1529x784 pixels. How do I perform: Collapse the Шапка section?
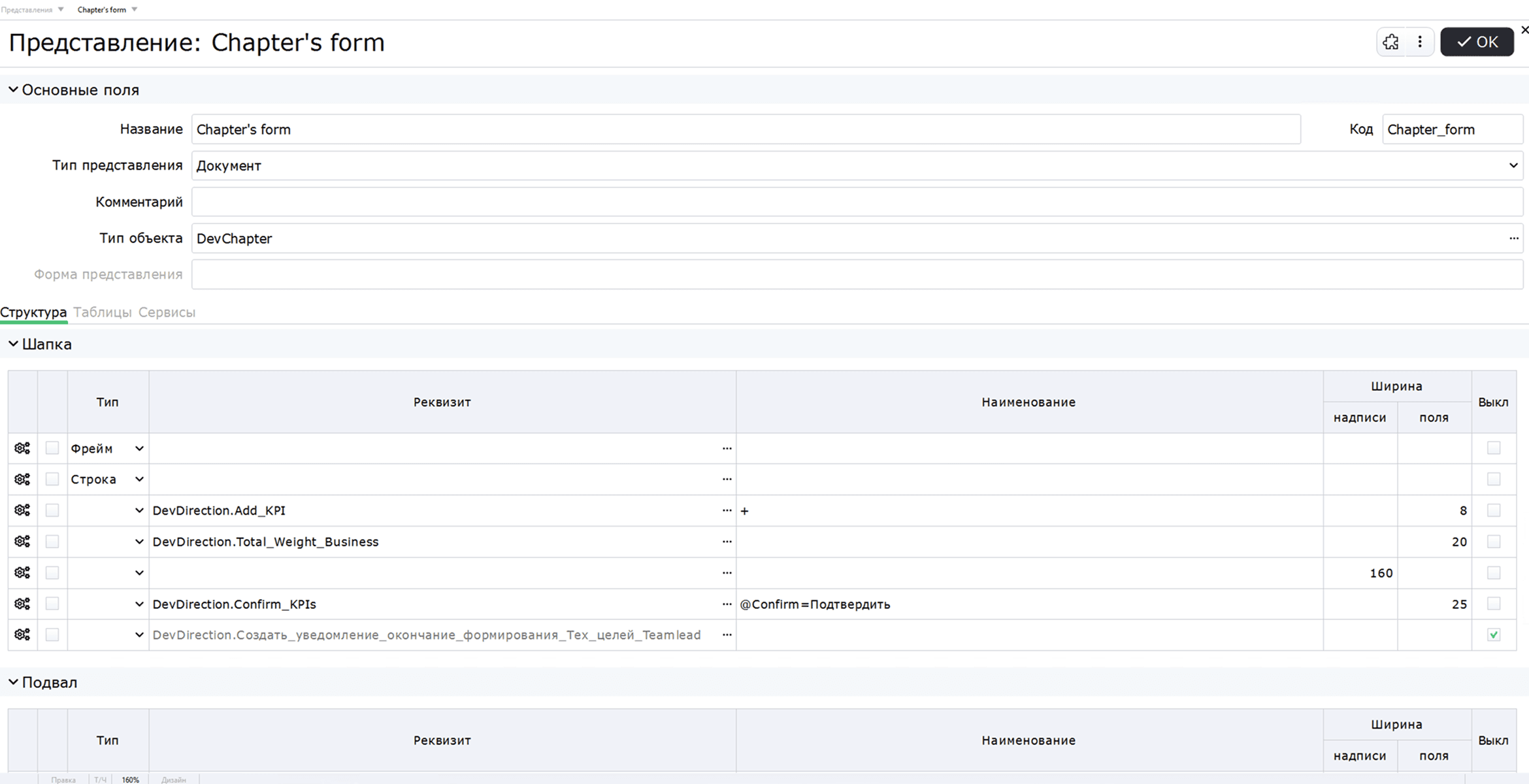(x=13, y=344)
